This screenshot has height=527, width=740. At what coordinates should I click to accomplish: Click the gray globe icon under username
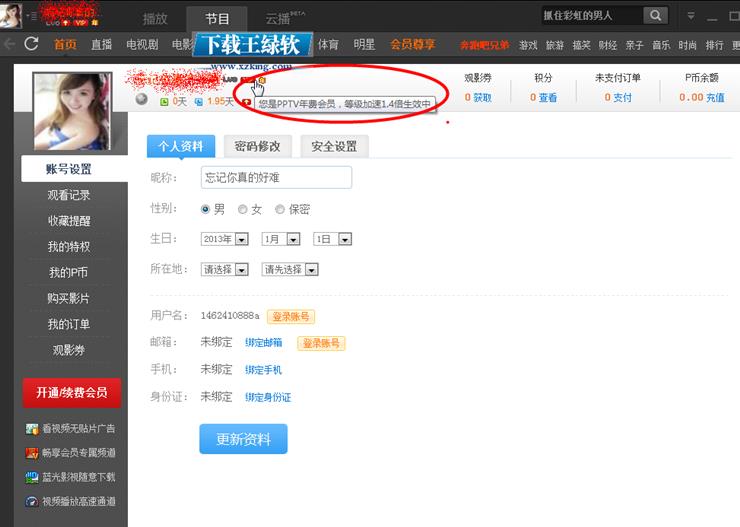tap(141, 99)
